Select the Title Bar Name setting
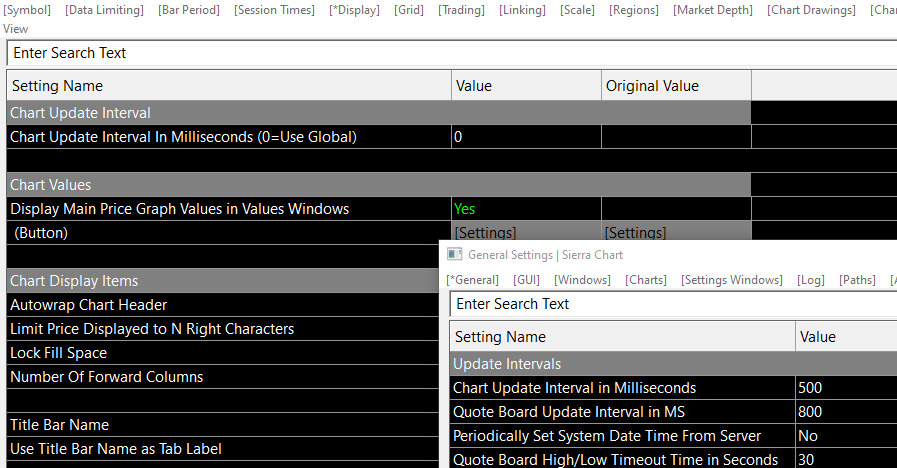 tap(223, 425)
